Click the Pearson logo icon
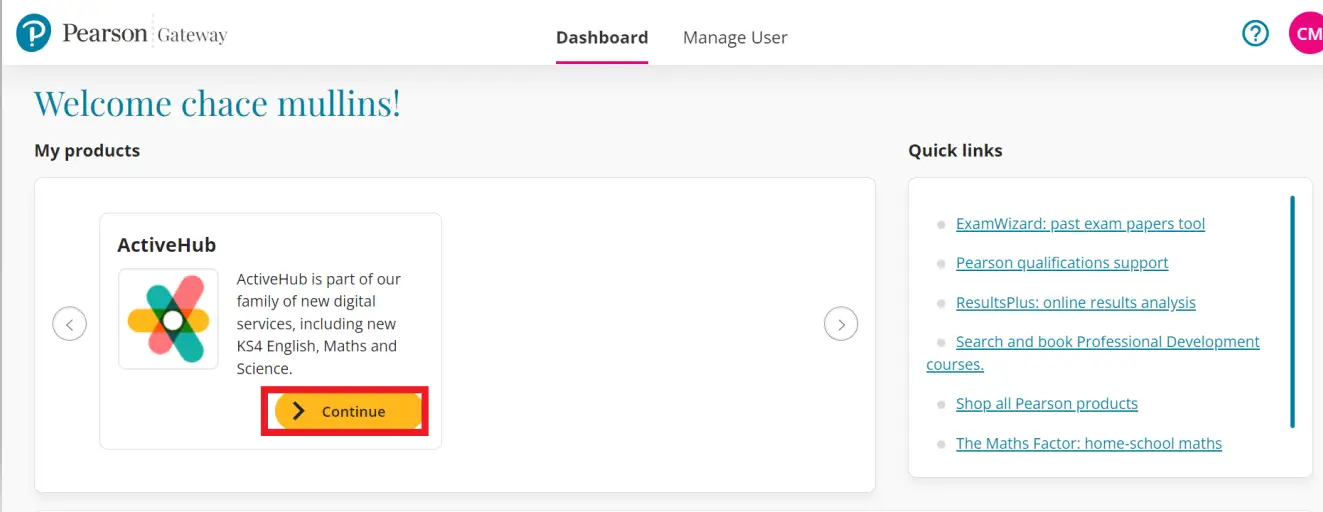The image size is (1323, 512). (x=33, y=34)
